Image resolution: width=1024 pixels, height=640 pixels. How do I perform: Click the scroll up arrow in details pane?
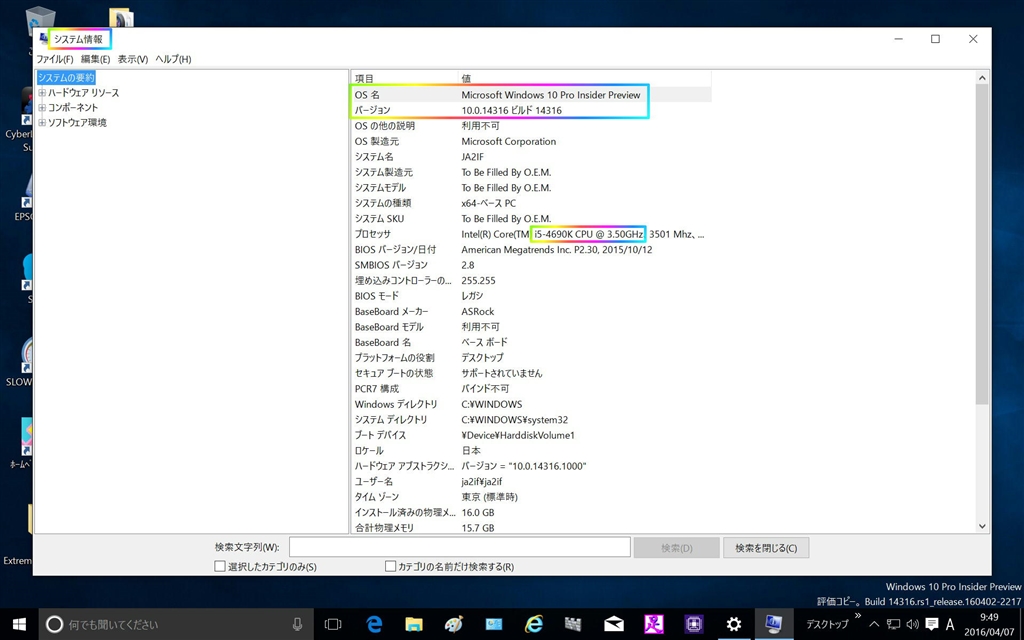click(x=982, y=78)
